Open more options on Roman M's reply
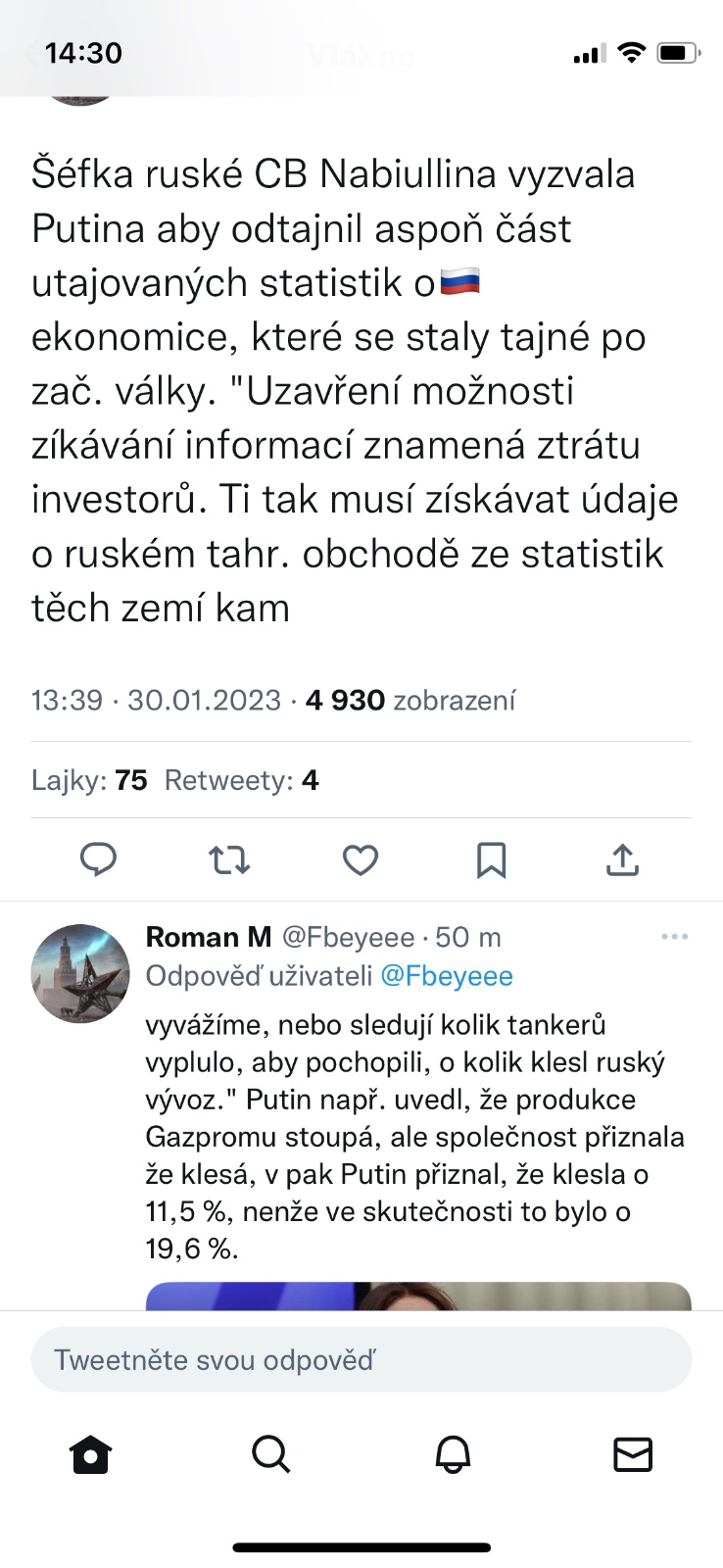Viewport: 723px width, 1568px height. click(674, 937)
